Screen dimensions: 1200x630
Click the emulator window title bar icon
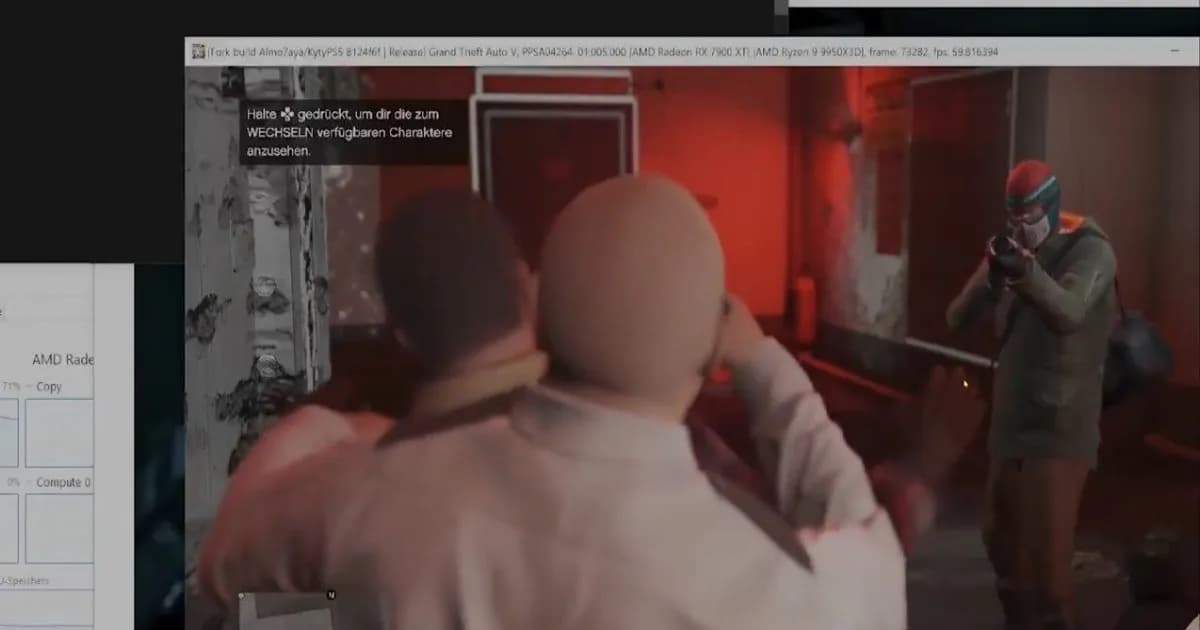point(197,52)
